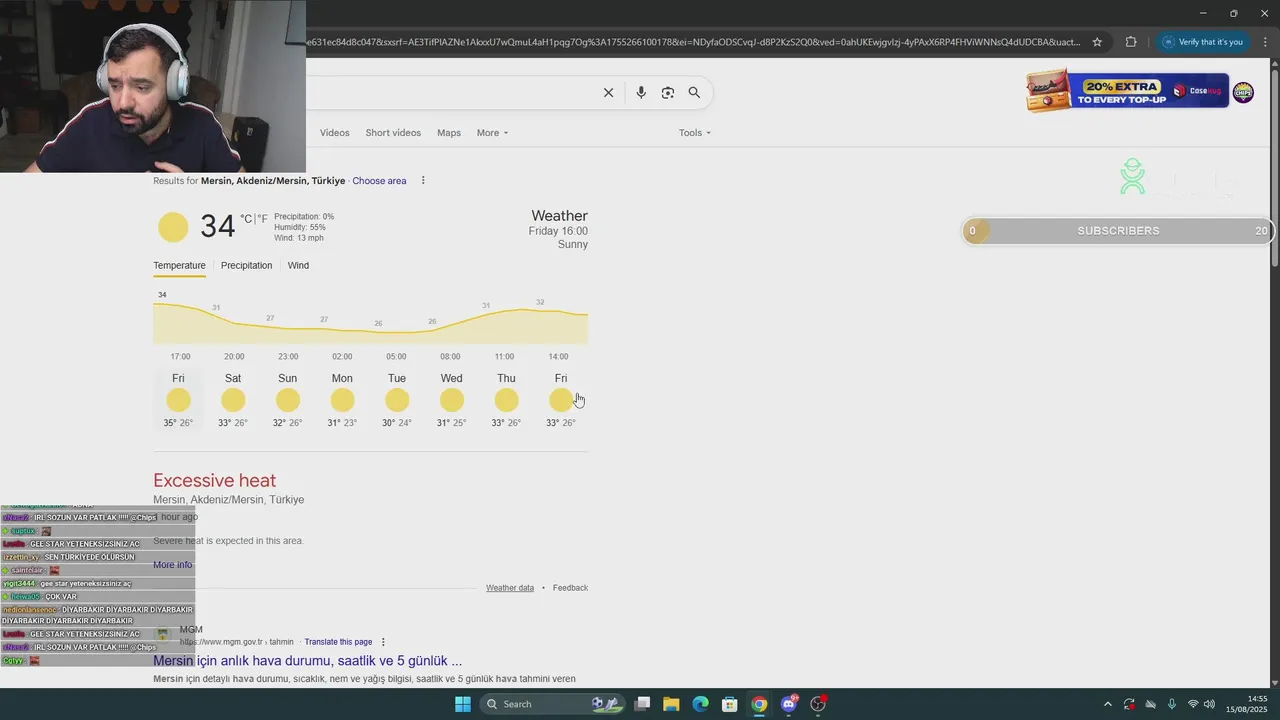This screenshot has width=1280, height=720.
Task: Launch Microsoft Edge from taskbar
Action: click(x=701, y=704)
